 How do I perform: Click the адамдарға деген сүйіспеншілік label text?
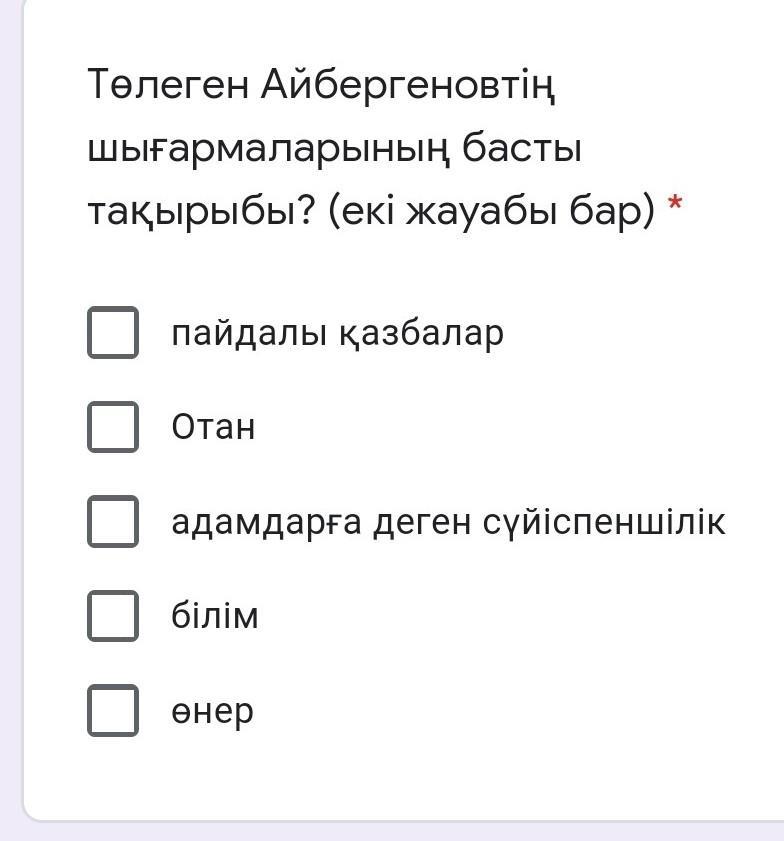click(x=448, y=521)
